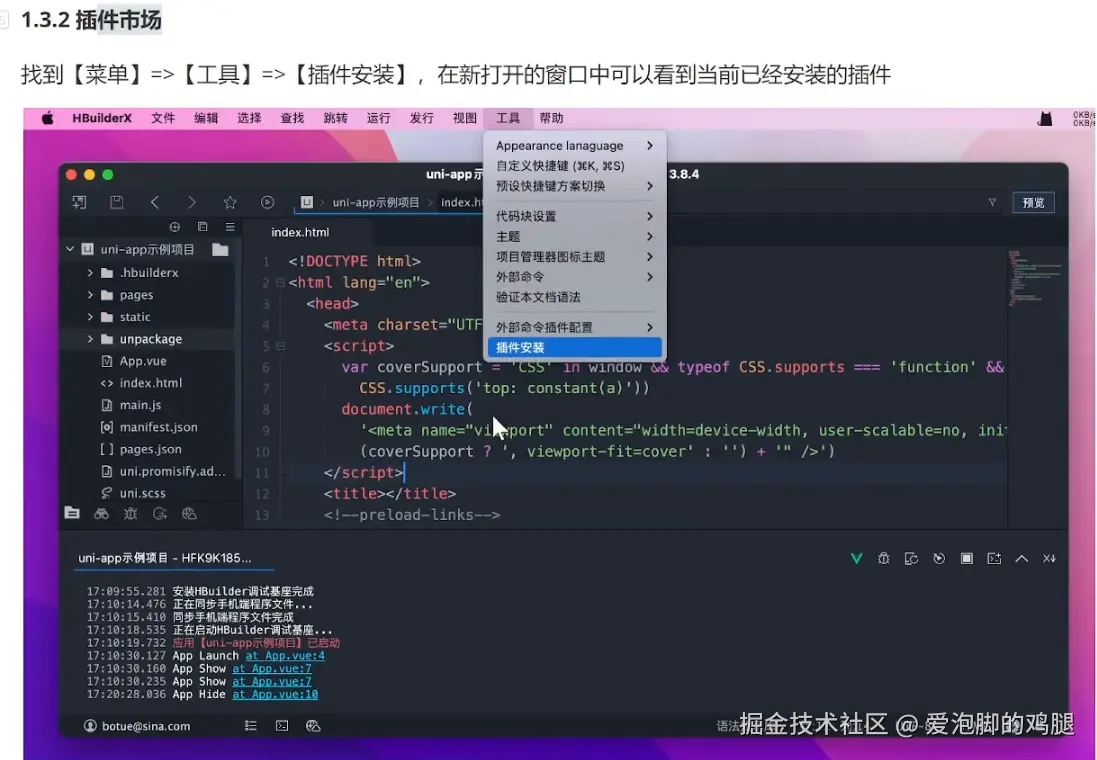Open the 文件 menu
The image size is (1097, 760).
click(163, 118)
